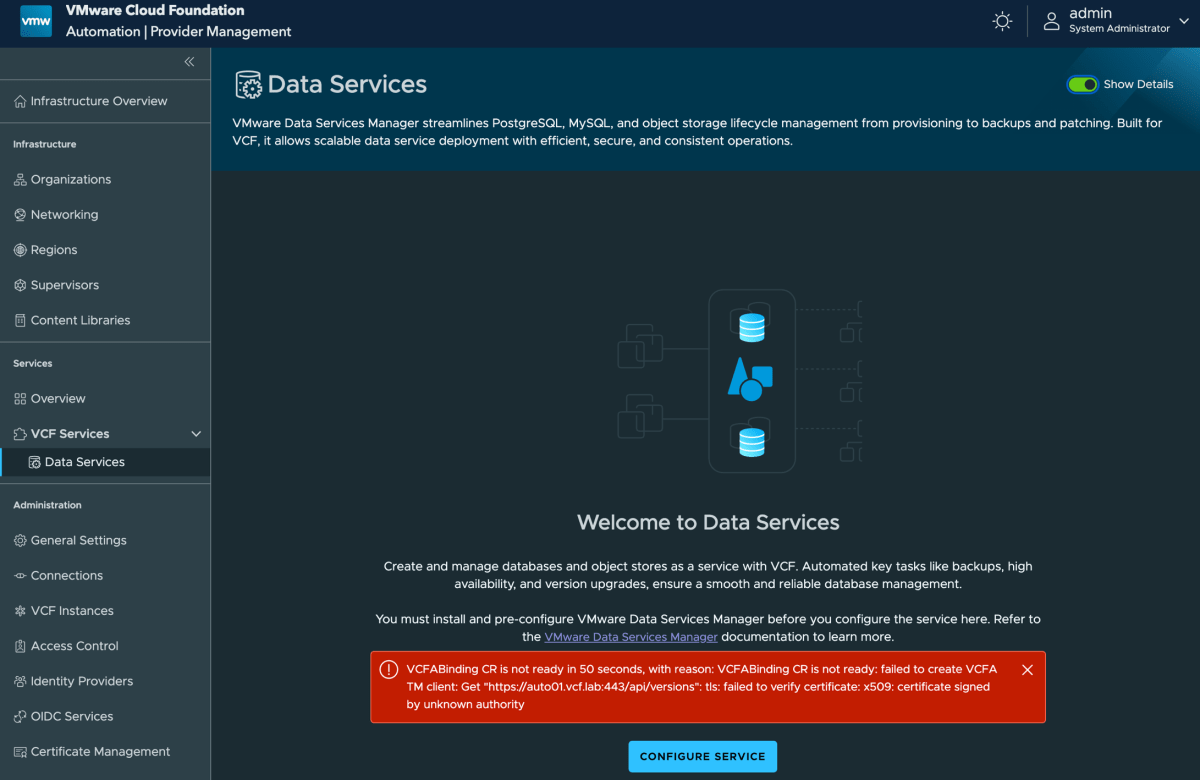Screen dimensions: 1200x780
Task: Open the OIDC Services icon
Action: (x=22, y=716)
